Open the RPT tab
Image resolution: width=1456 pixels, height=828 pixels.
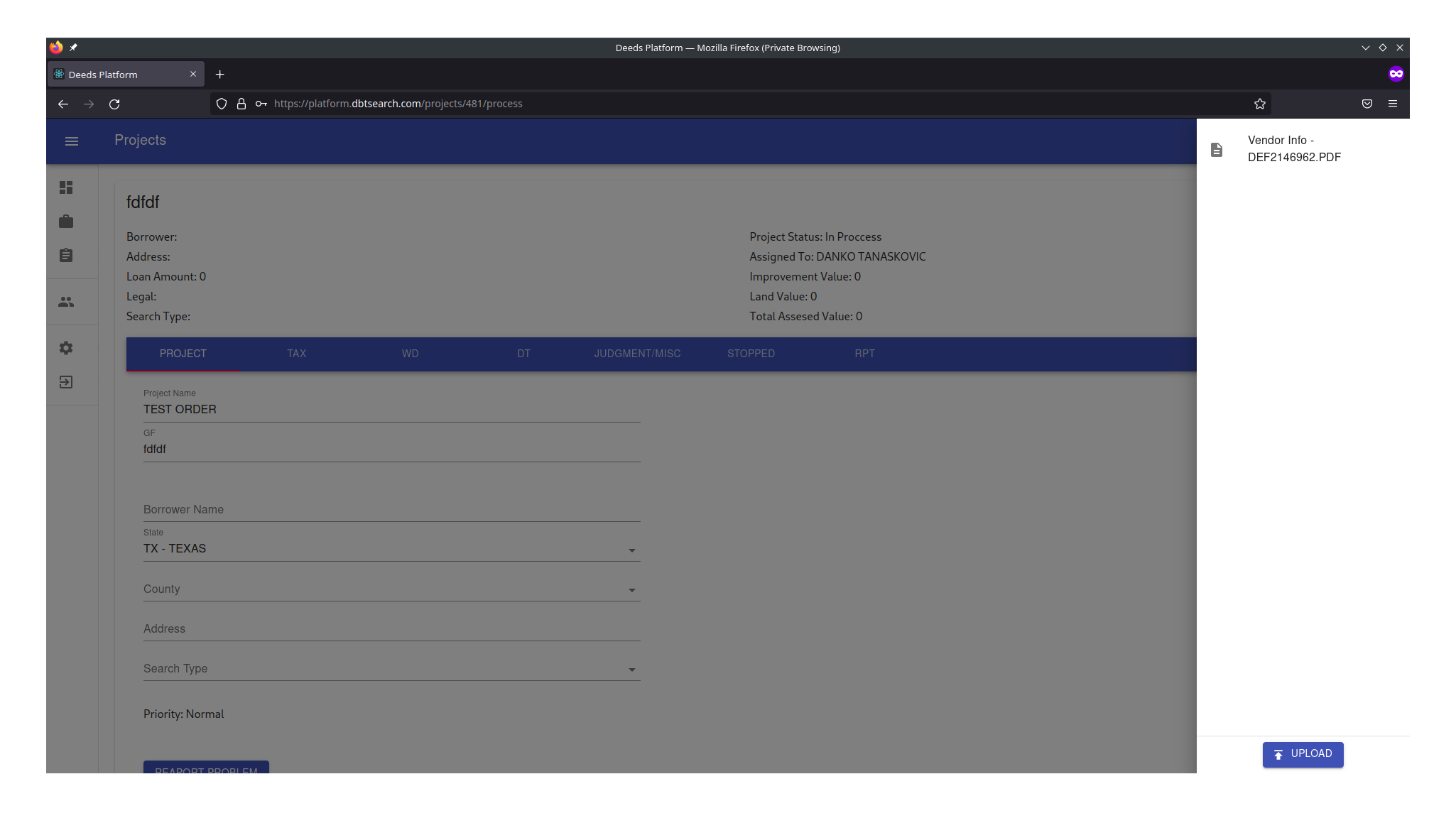(864, 354)
